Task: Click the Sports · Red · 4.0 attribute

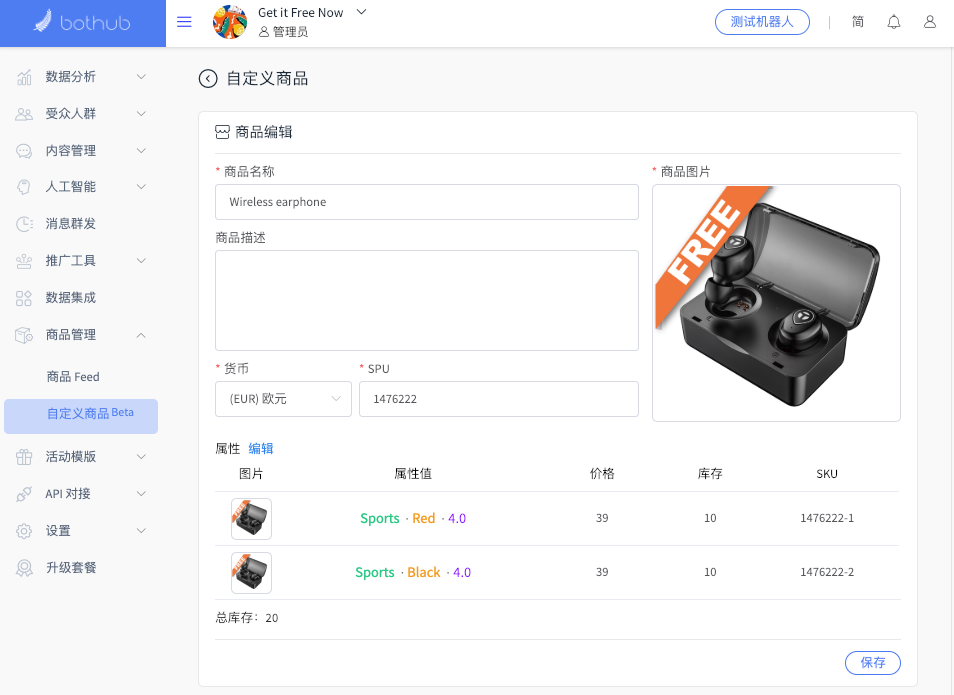Action: (413, 519)
